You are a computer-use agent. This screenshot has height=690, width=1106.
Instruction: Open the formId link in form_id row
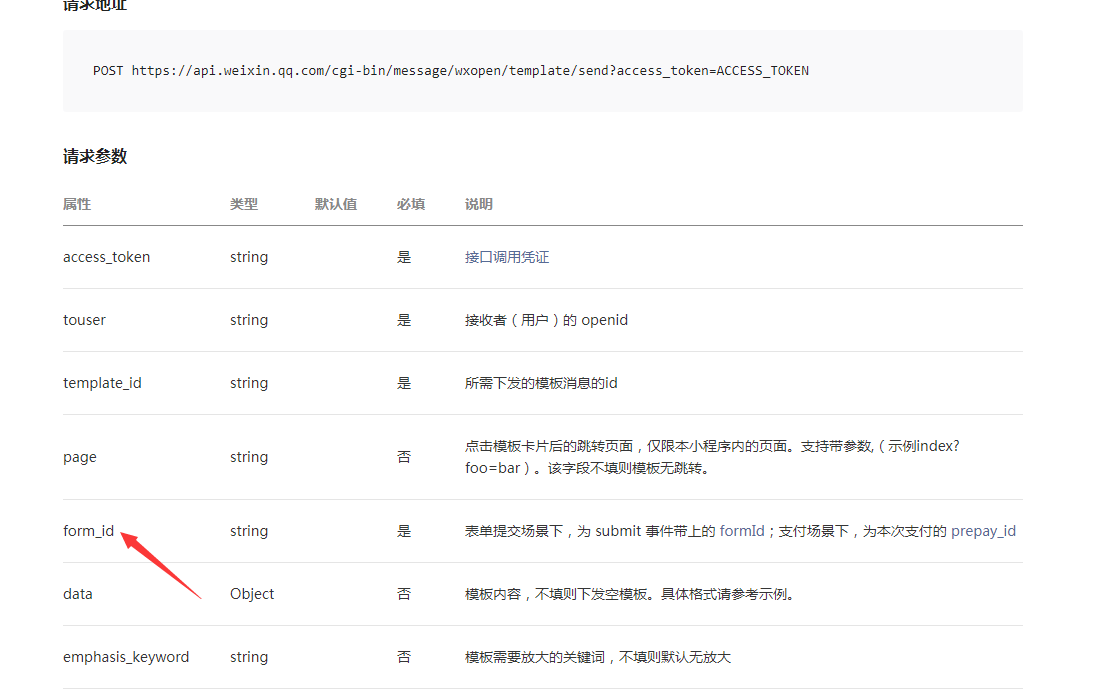coord(741,531)
